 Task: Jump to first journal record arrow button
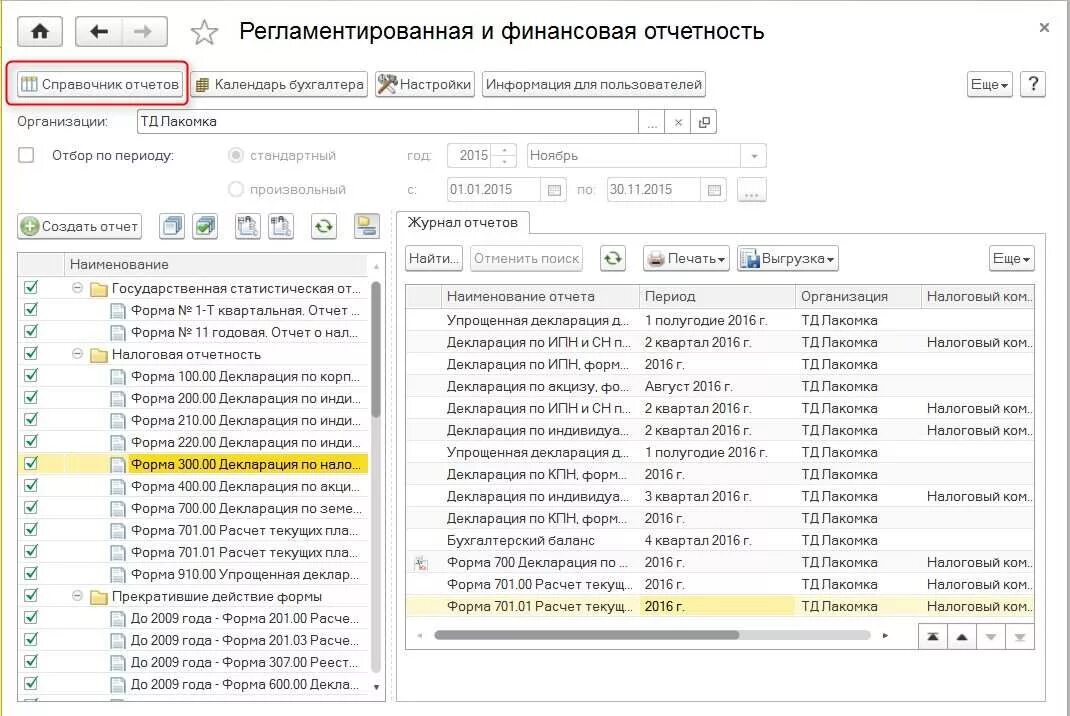pyautogui.click(x=933, y=637)
